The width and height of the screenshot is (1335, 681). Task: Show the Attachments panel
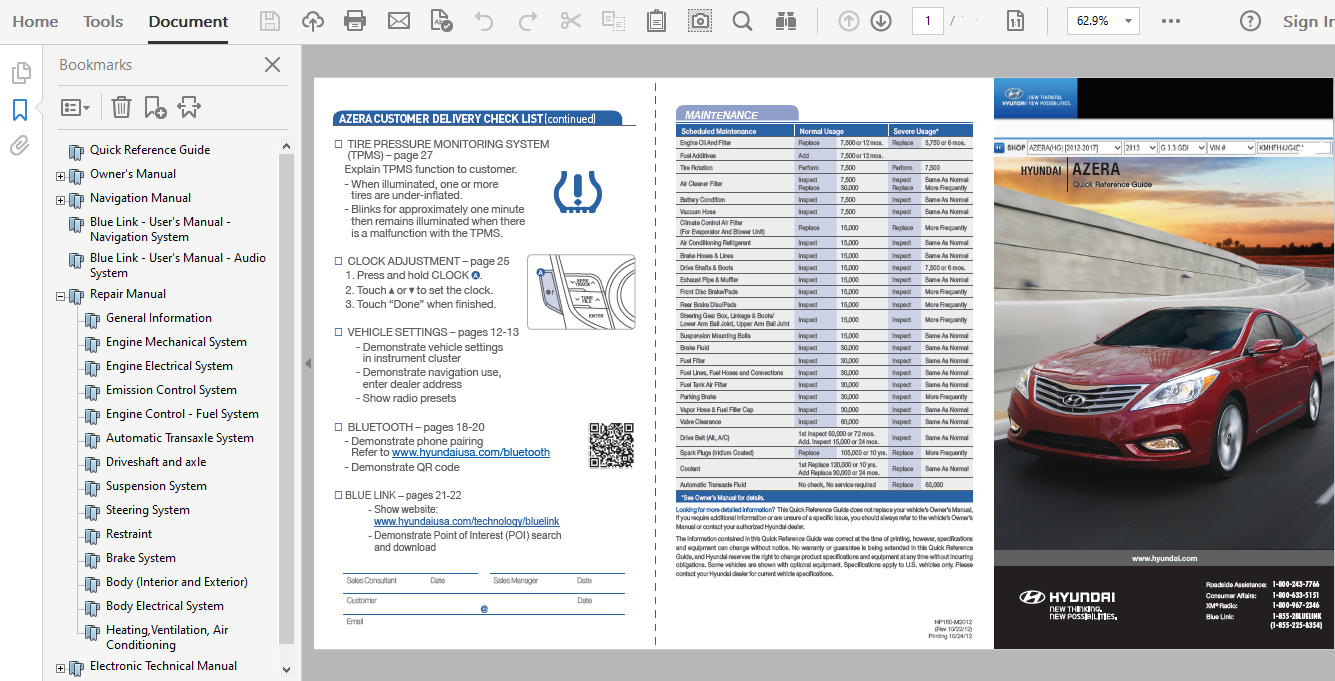(19, 147)
